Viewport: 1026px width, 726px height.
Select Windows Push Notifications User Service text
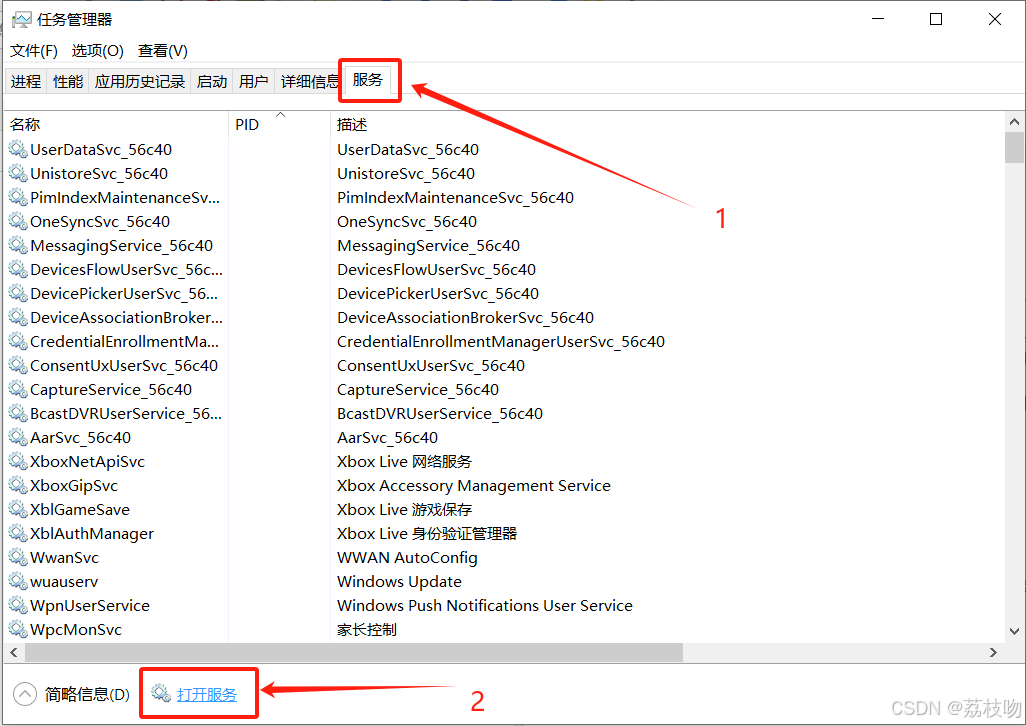point(485,605)
